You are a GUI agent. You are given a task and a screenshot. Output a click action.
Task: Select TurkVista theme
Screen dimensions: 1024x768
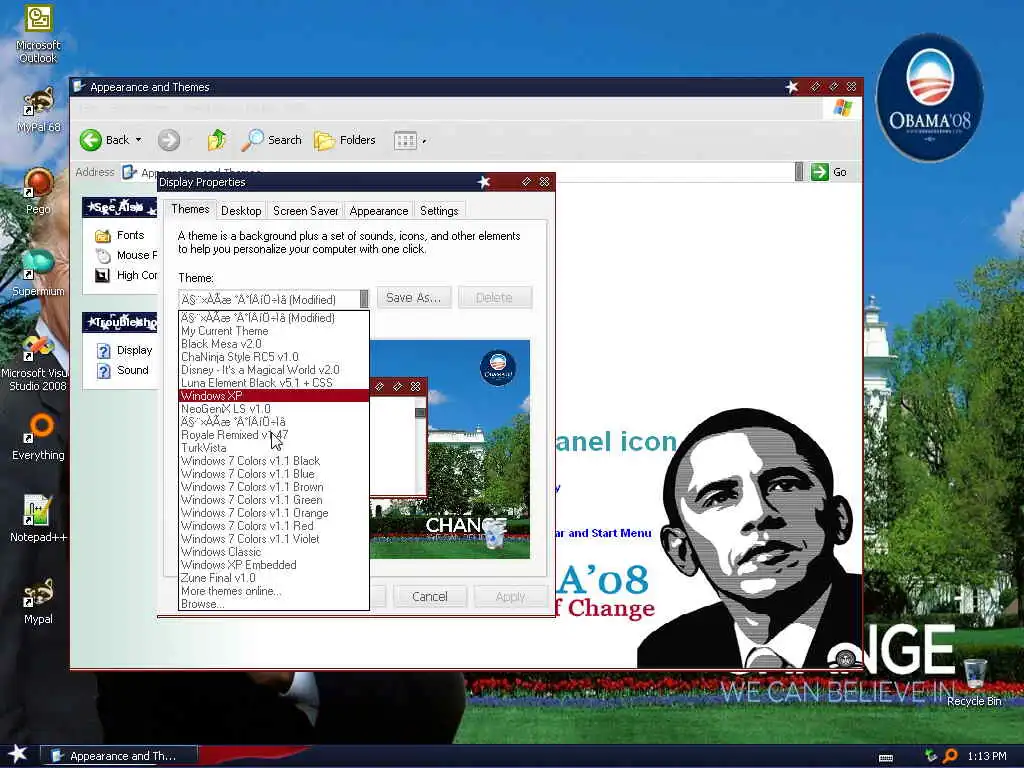click(274, 448)
